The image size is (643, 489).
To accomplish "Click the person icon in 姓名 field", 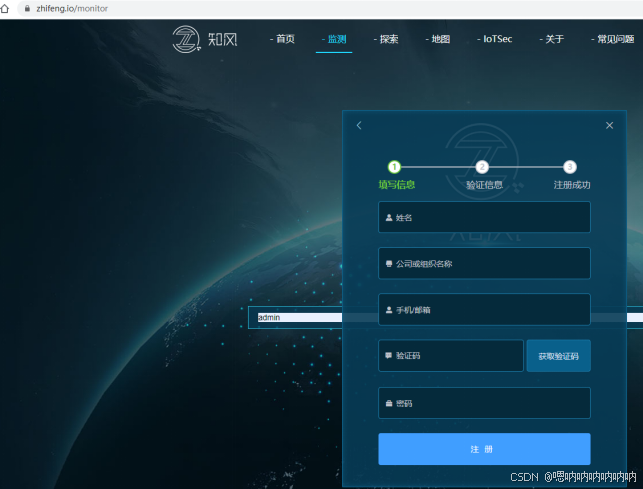I will [x=389, y=217].
